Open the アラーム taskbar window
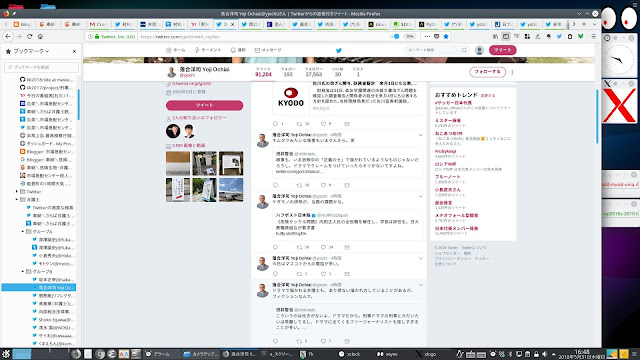The image size is (640, 360). (x=161, y=354)
